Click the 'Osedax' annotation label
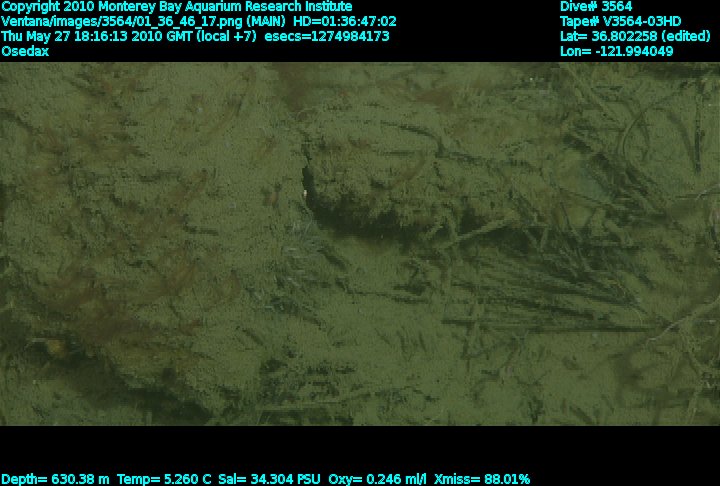This screenshot has height=486, width=720. (25, 51)
